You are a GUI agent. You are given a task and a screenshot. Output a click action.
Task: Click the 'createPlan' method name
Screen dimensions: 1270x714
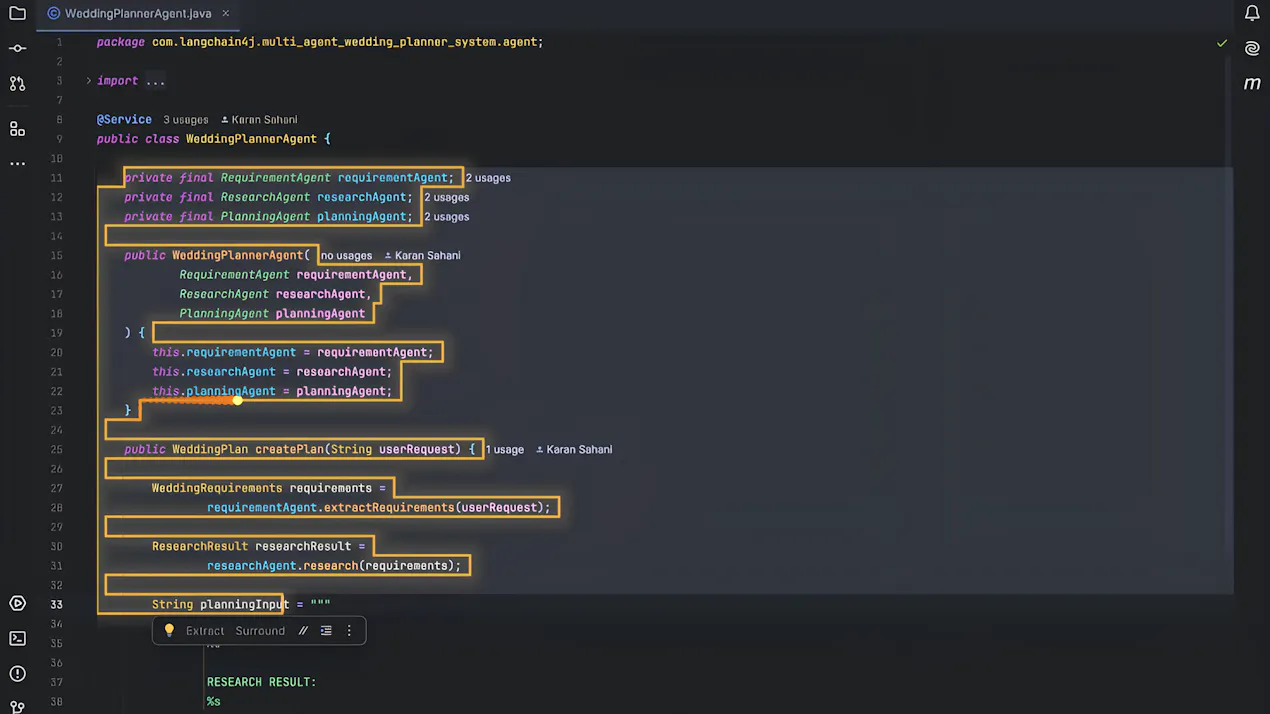289,450
